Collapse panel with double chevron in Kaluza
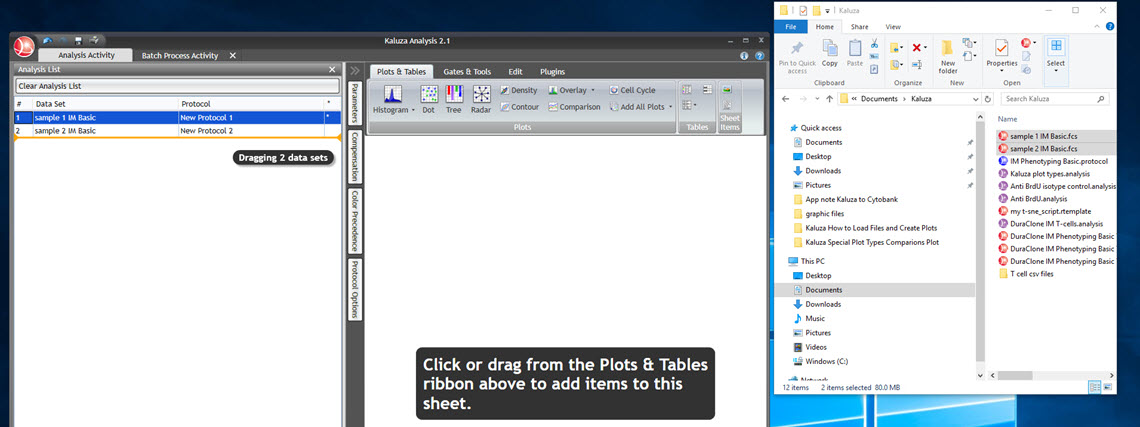 (x=355, y=71)
